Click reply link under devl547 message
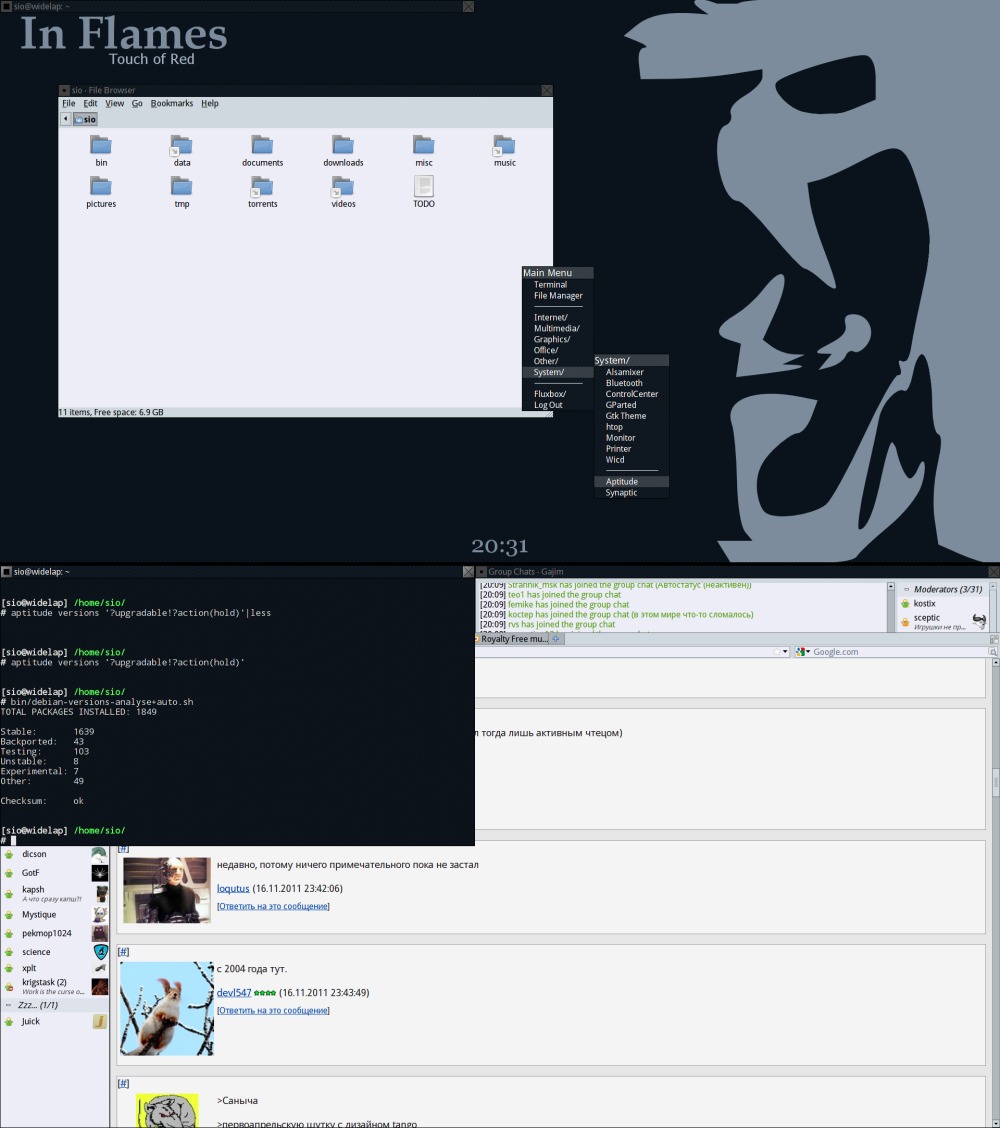Image resolution: width=1000 pixels, height=1128 pixels. point(273,1011)
